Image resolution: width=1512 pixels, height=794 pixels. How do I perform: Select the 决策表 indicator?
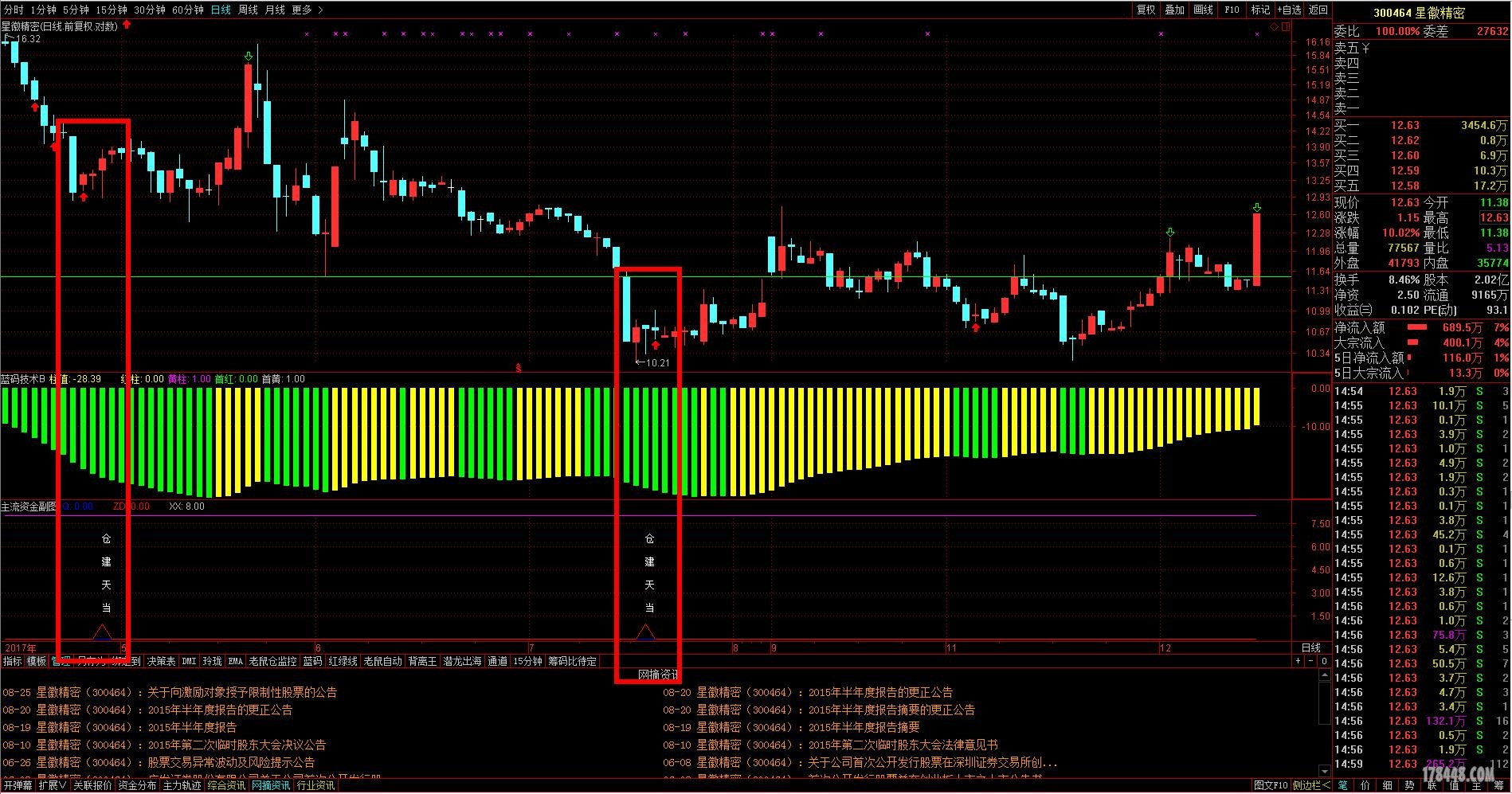tap(161, 661)
